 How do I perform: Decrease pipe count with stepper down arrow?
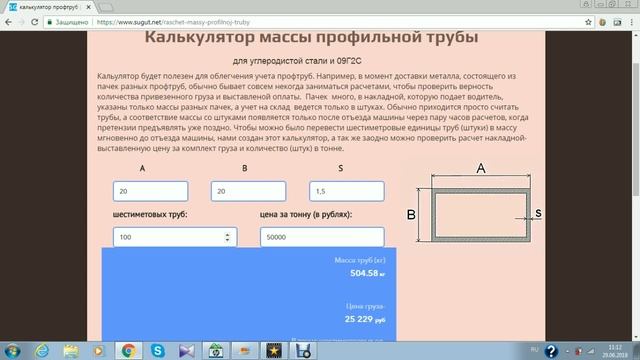(x=227, y=240)
